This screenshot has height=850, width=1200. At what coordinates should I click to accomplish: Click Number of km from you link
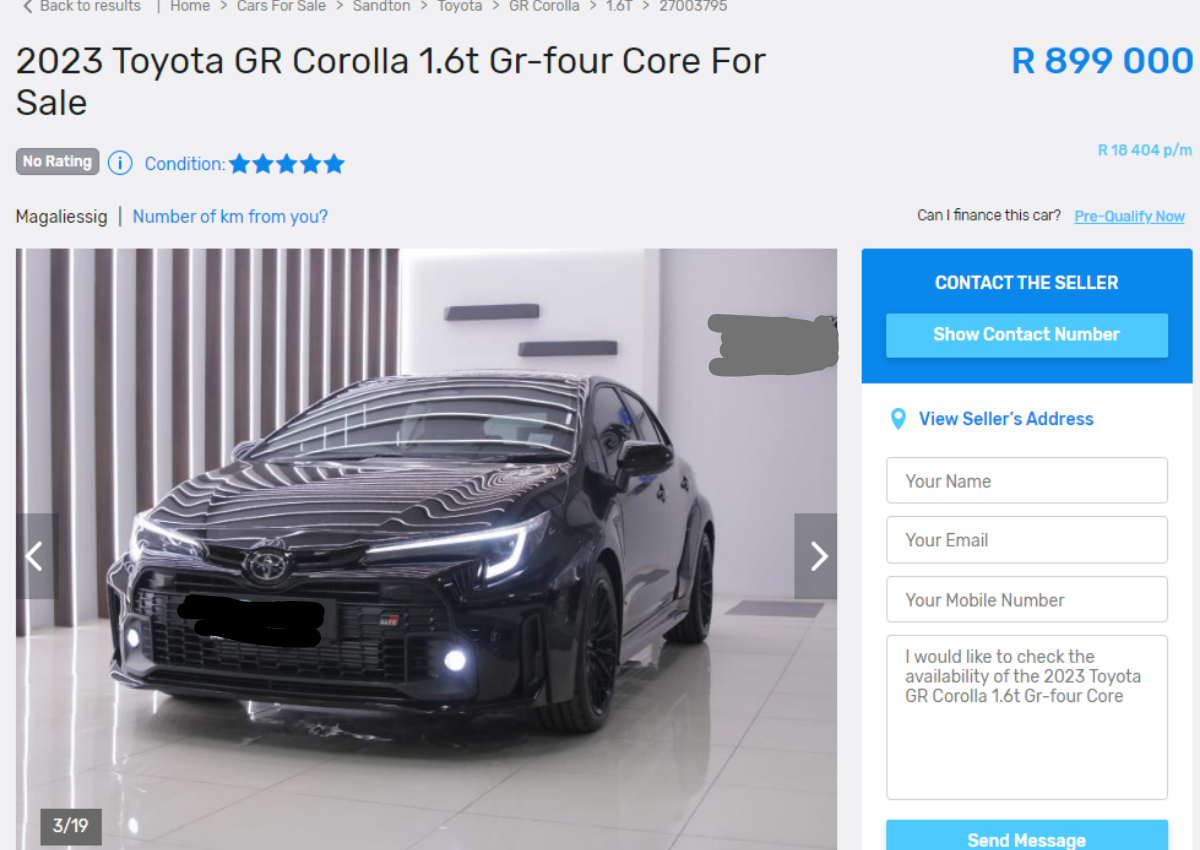click(x=230, y=217)
